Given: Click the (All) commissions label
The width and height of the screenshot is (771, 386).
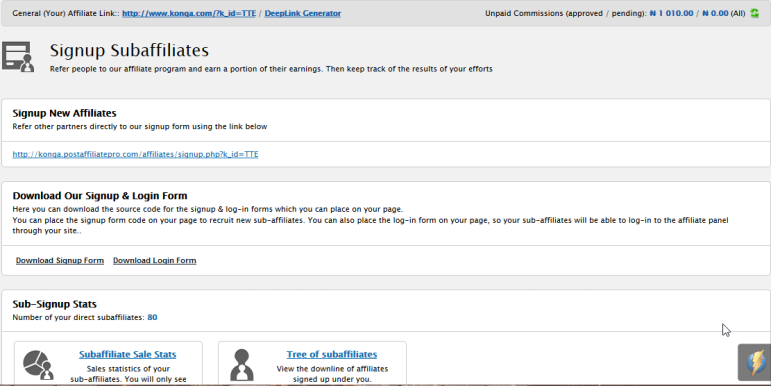Looking at the screenshot, I should tap(738, 13).
